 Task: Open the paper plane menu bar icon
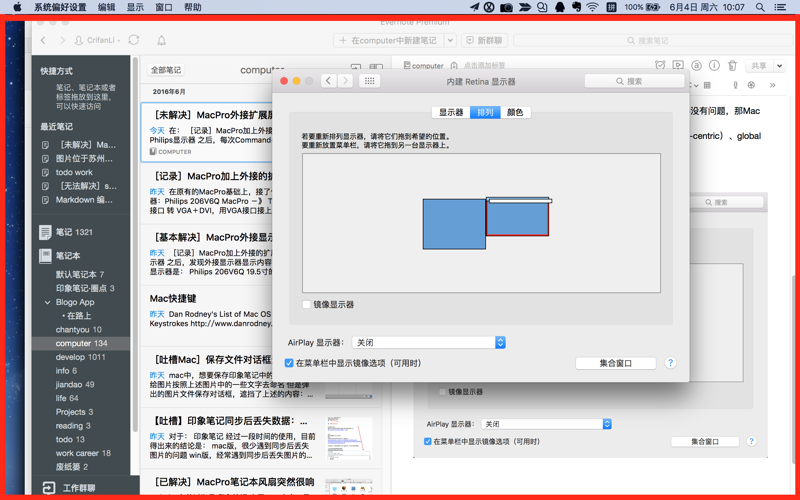(474, 7)
